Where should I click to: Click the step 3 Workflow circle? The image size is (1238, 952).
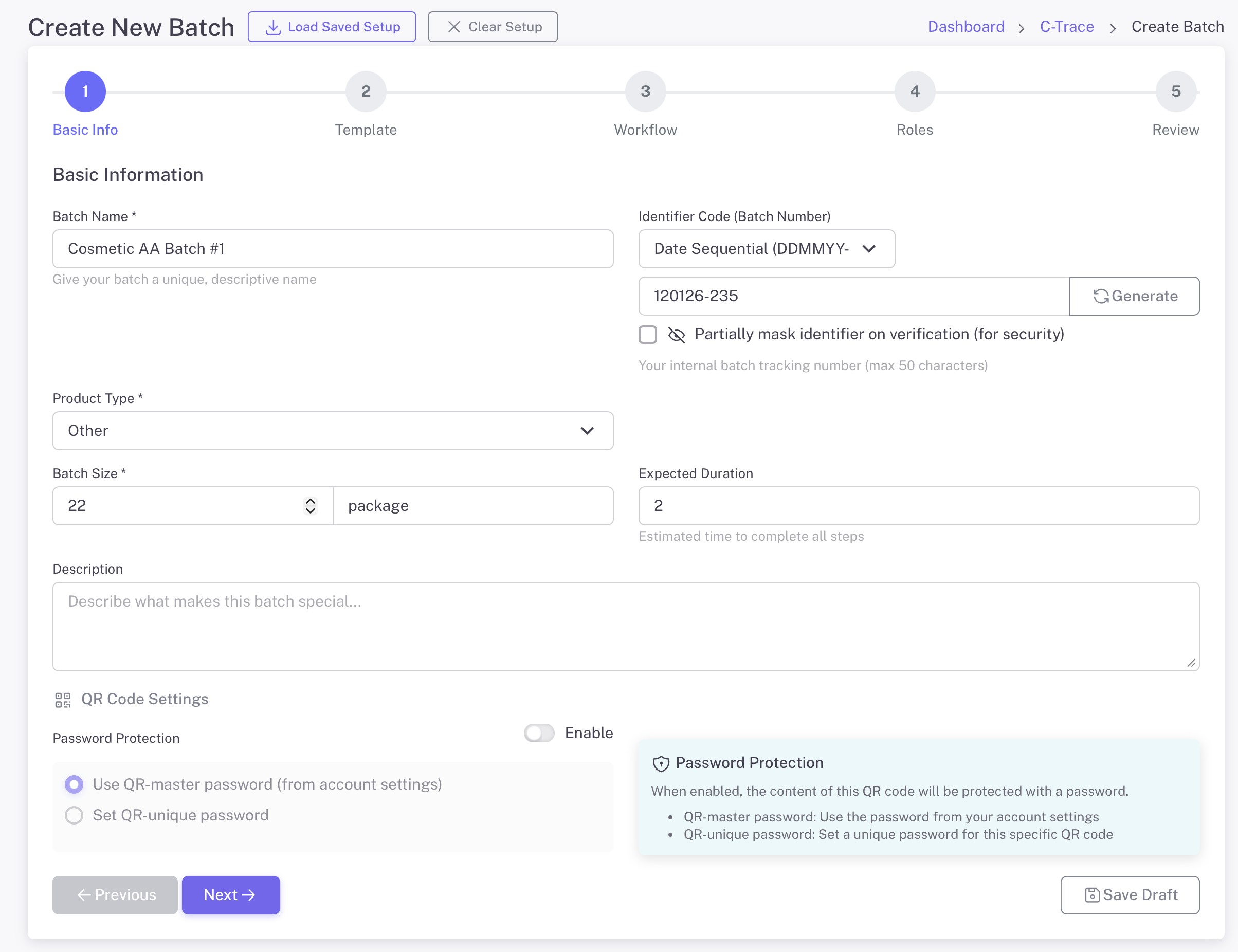point(645,91)
